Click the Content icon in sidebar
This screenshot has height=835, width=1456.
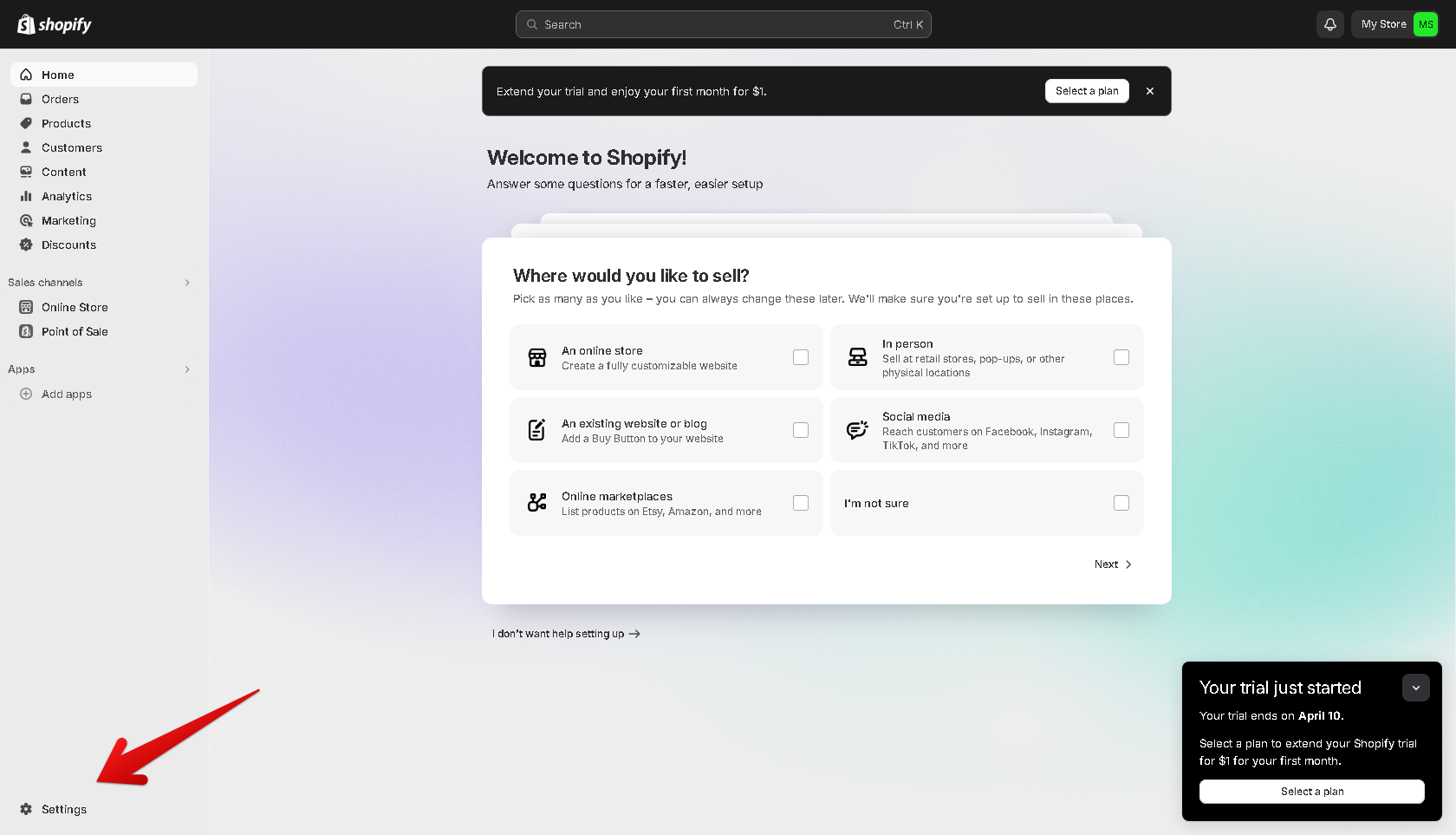point(26,172)
